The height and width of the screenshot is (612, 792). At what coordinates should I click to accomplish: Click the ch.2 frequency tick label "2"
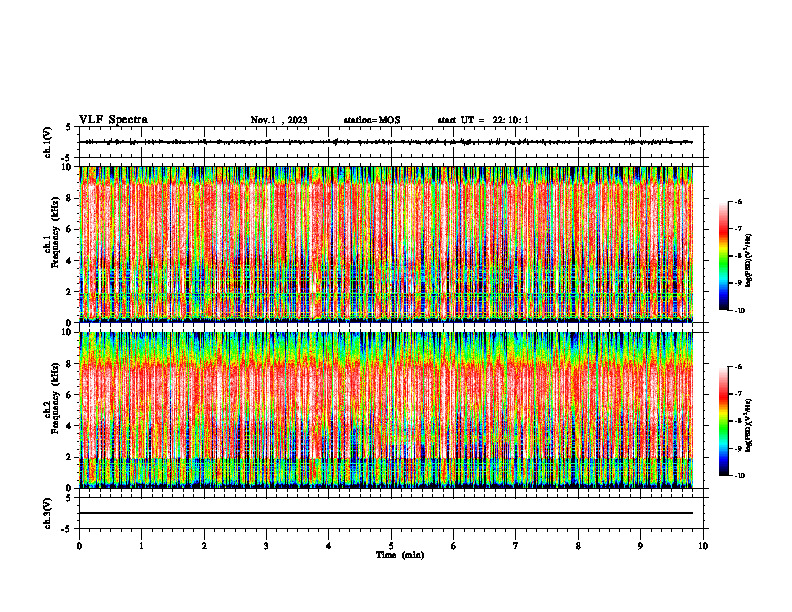coord(70,457)
